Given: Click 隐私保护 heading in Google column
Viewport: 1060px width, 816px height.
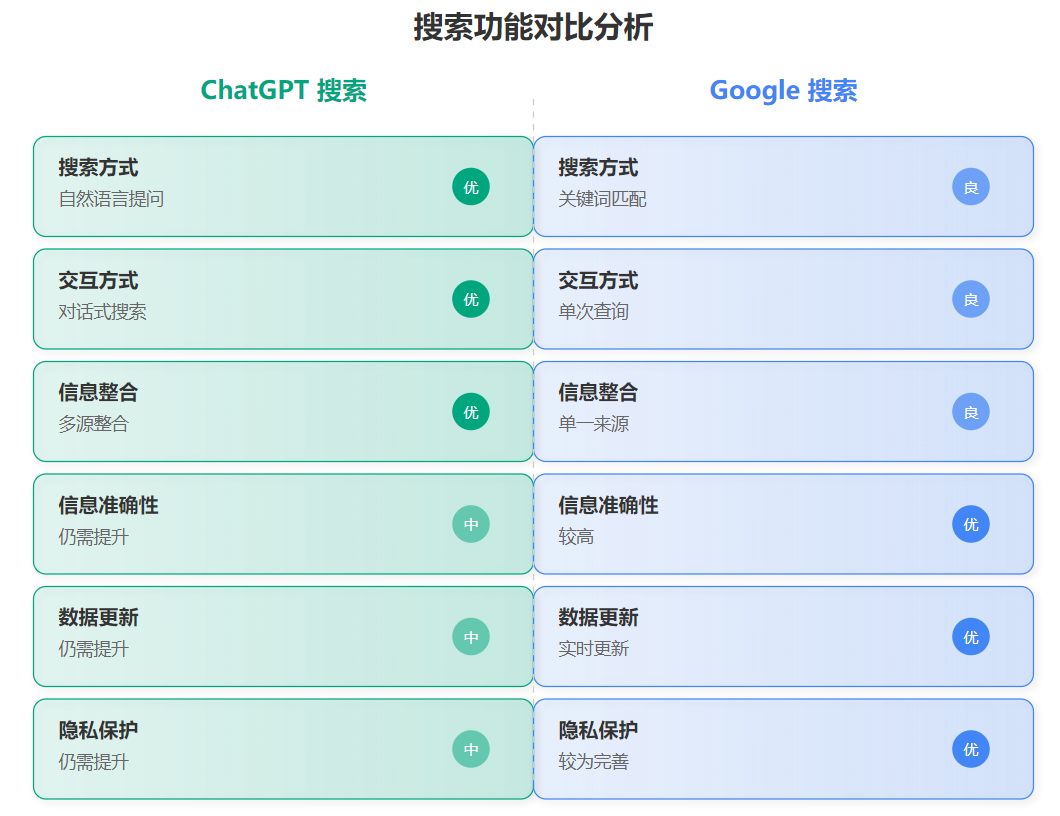Looking at the screenshot, I should (598, 731).
